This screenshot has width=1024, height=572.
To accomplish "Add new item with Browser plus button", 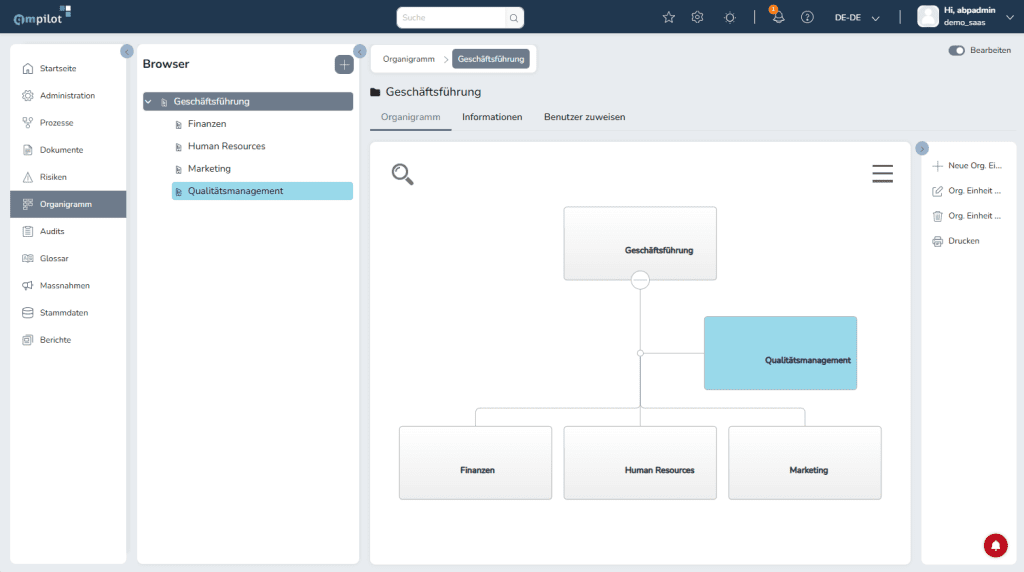I will click(x=343, y=64).
